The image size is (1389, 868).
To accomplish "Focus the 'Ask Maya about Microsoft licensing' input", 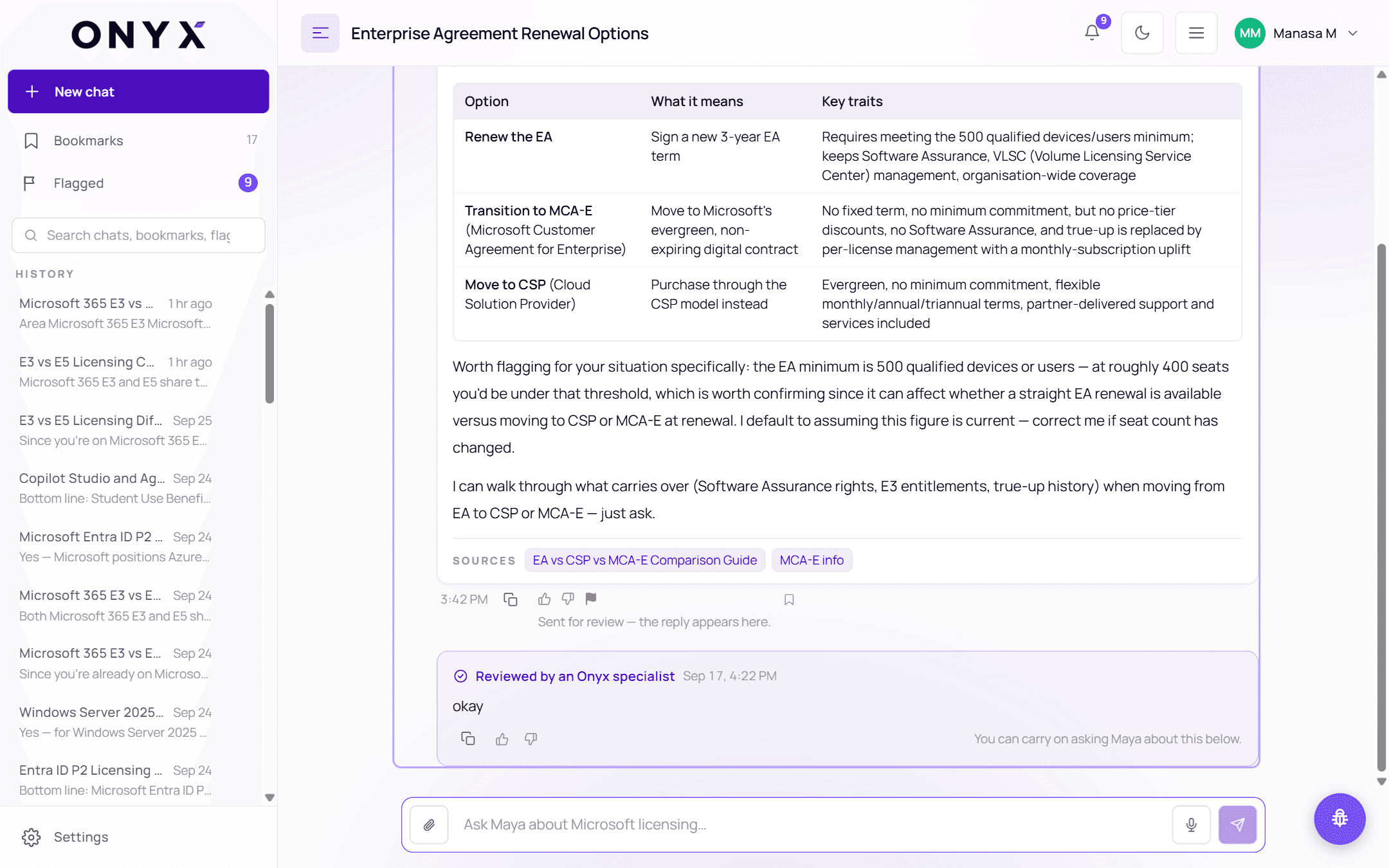I will click(x=810, y=825).
